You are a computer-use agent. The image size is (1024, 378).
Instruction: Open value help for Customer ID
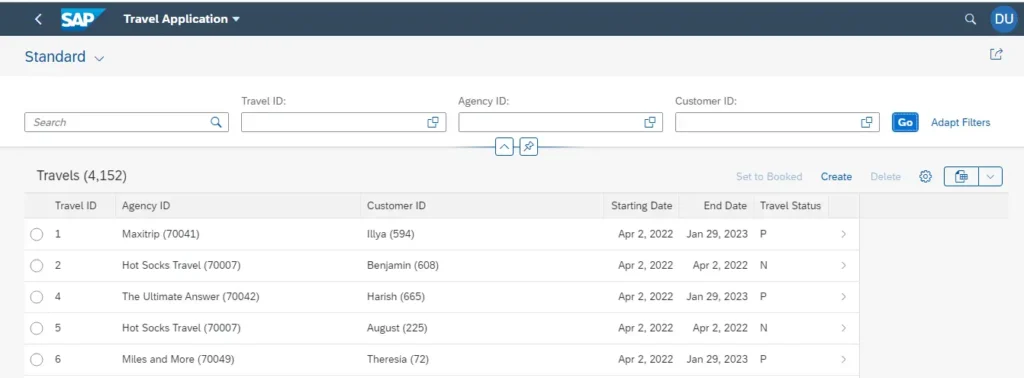click(867, 122)
